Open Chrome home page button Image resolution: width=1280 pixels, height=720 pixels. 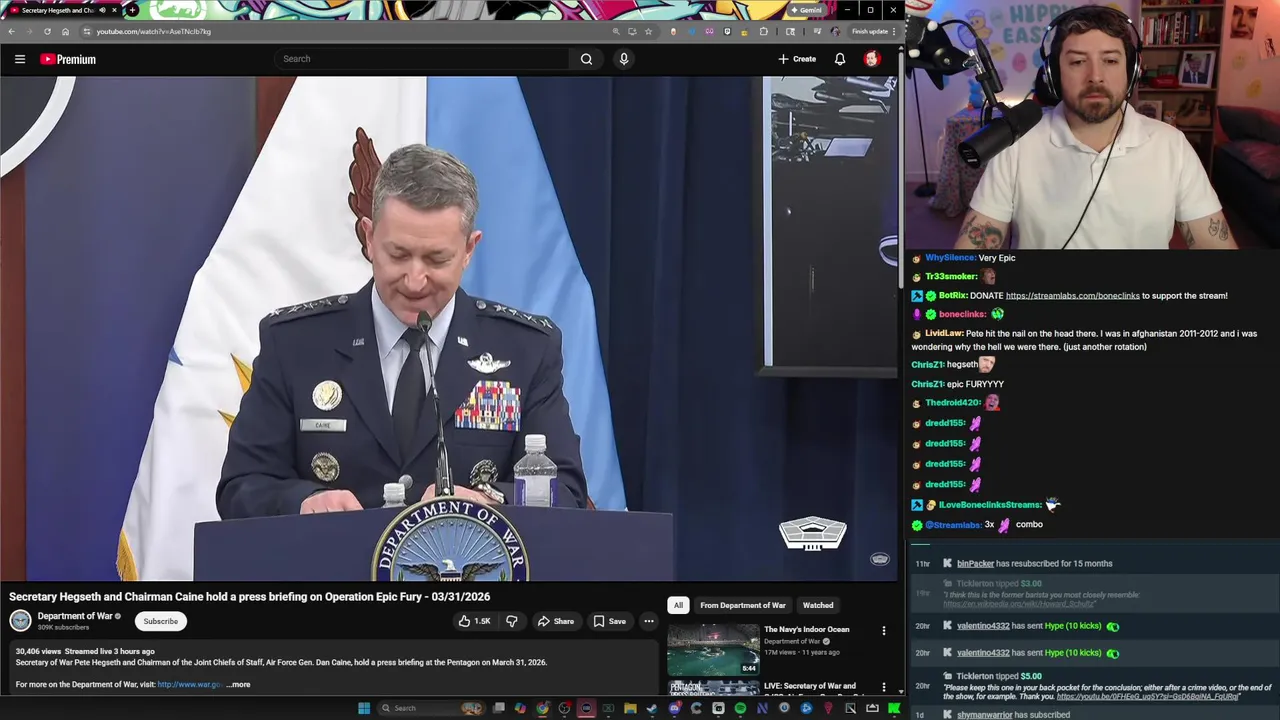pos(65,31)
